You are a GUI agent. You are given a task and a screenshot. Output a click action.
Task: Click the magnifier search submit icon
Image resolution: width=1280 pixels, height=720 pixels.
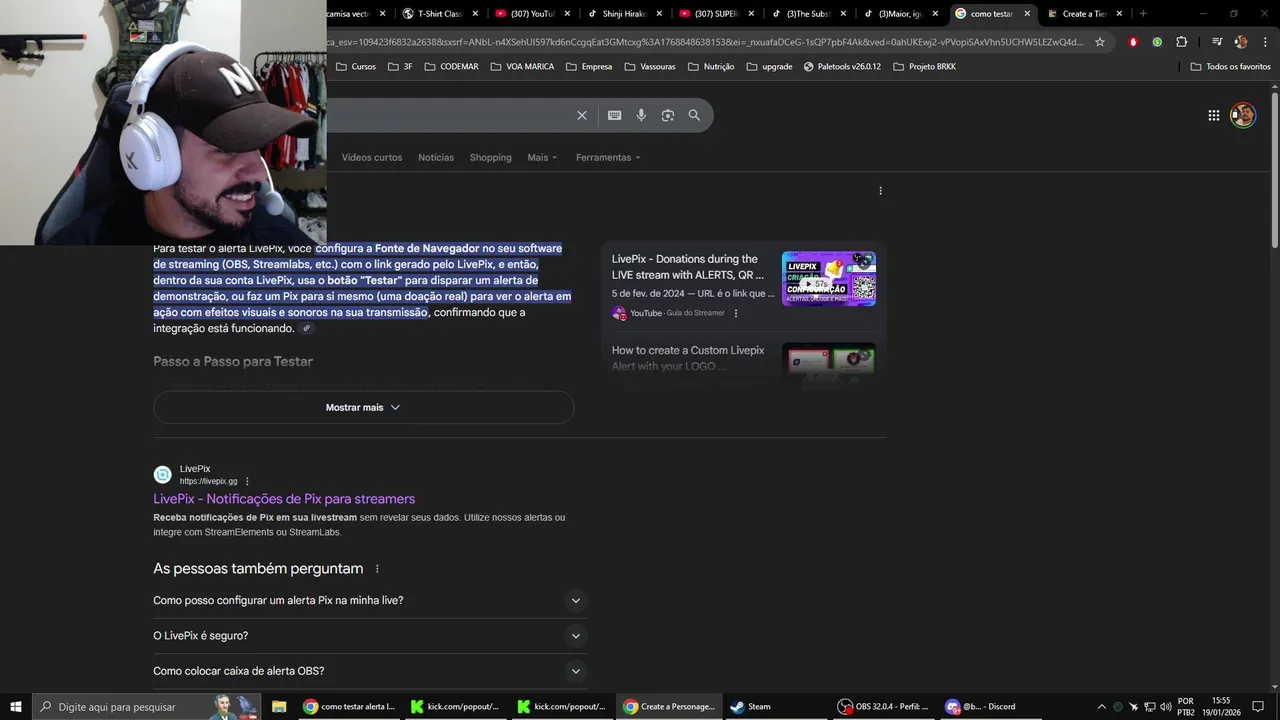tap(694, 115)
